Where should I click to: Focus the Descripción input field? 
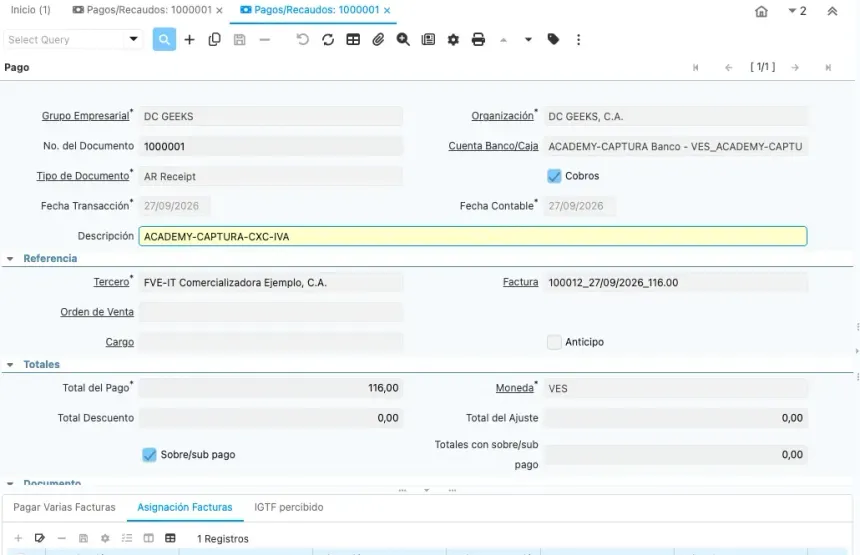[473, 236]
